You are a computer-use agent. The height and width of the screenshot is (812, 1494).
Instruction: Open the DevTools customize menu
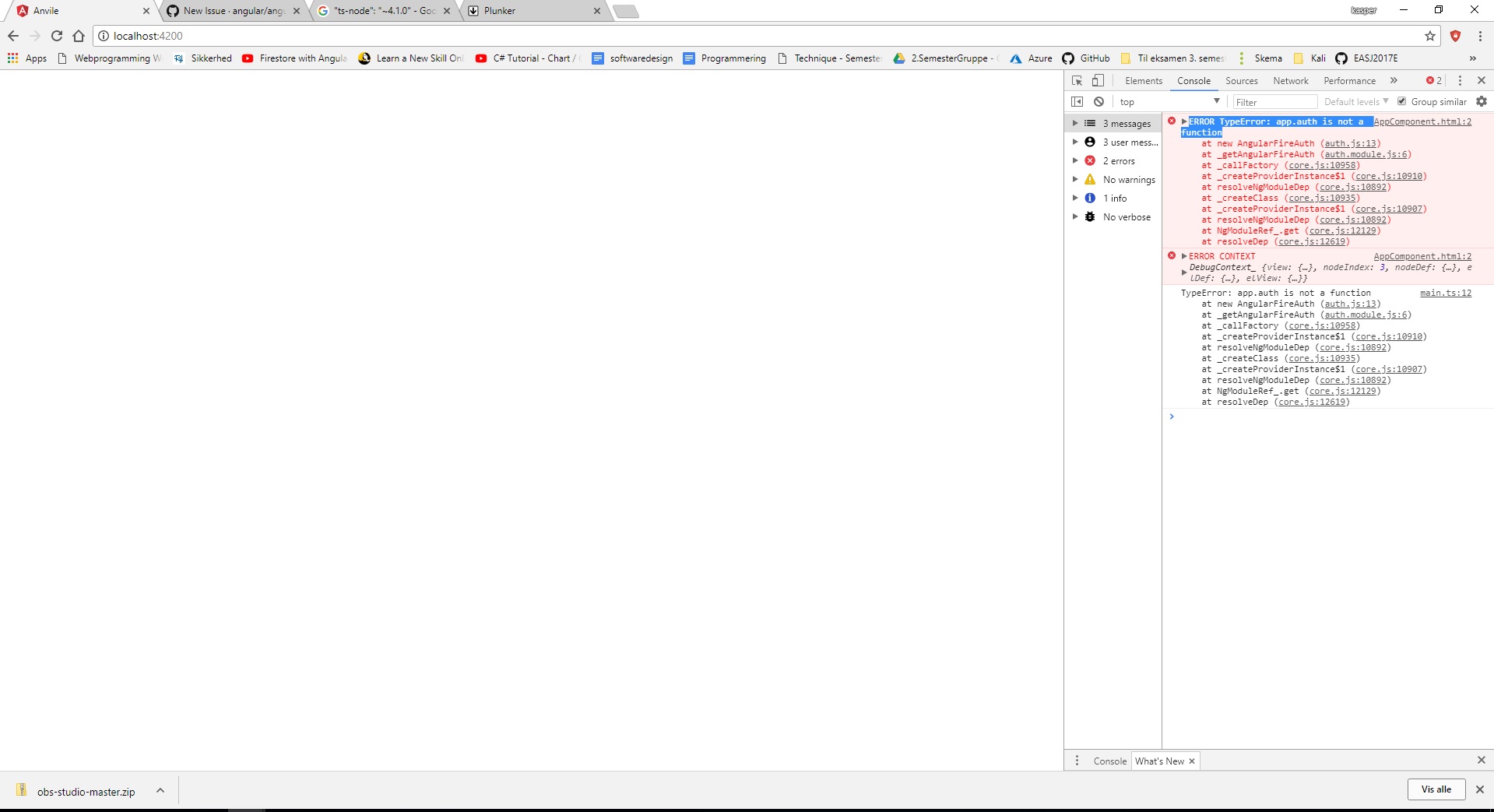pyautogui.click(x=1460, y=80)
